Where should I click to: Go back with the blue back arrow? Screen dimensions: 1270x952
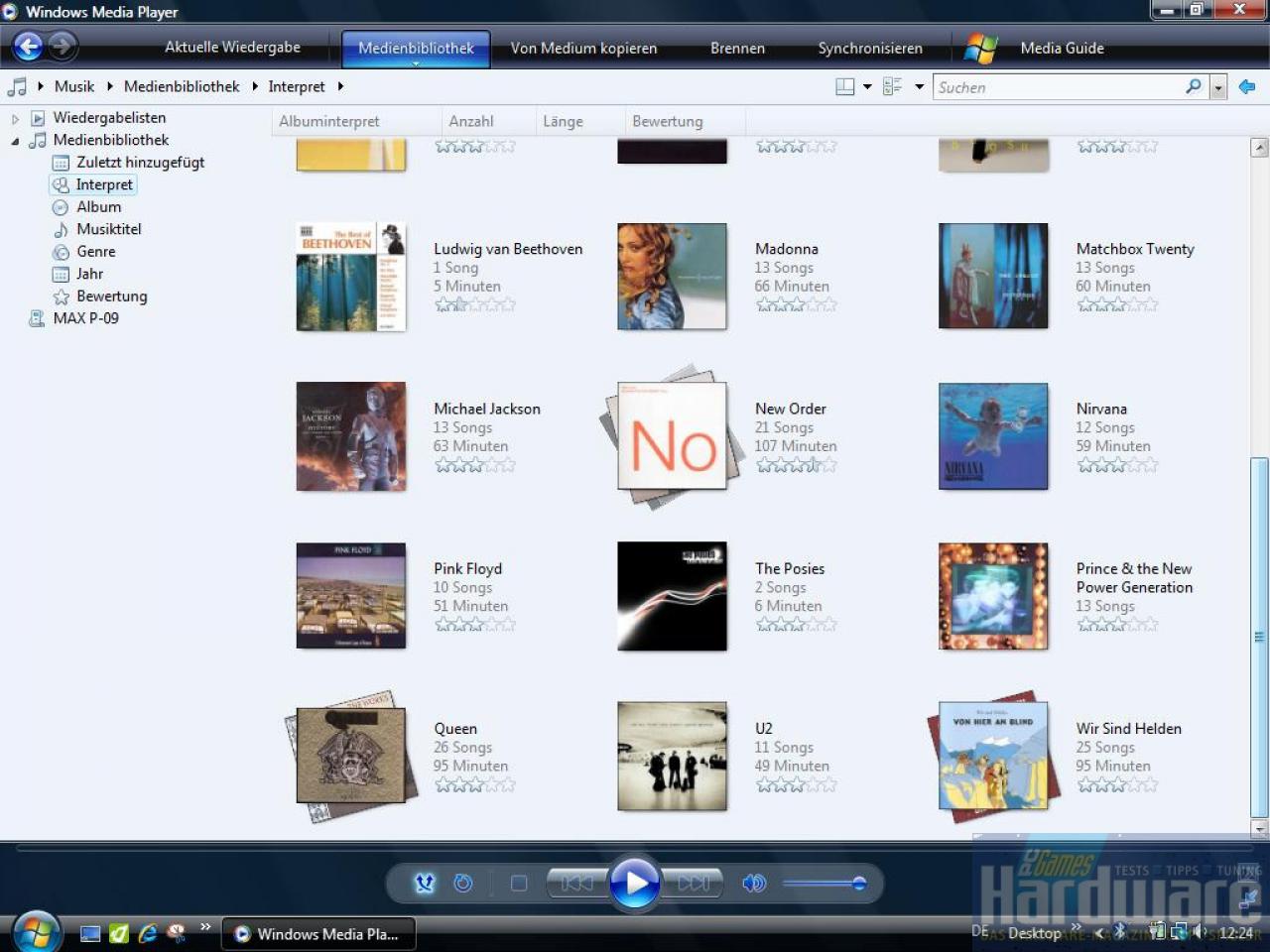tap(29, 46)
